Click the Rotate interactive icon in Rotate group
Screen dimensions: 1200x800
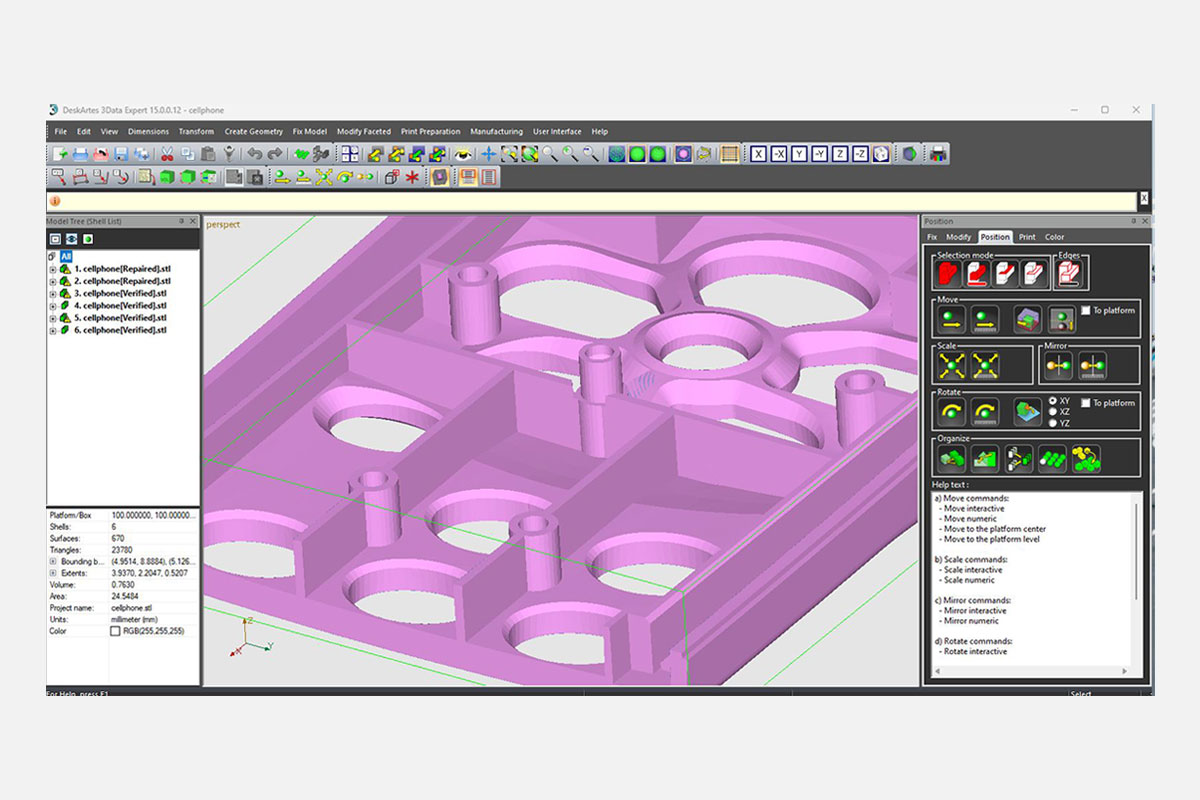[x=951, y=411]
